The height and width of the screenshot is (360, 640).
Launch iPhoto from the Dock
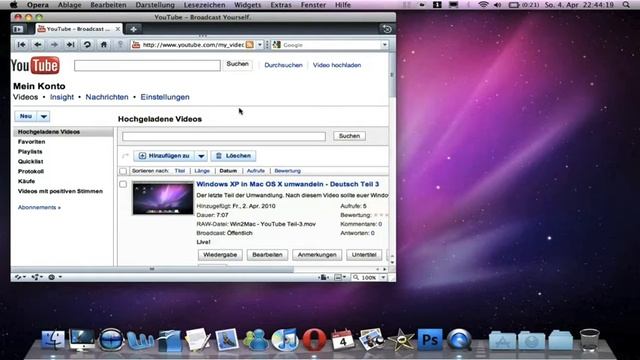371,340
